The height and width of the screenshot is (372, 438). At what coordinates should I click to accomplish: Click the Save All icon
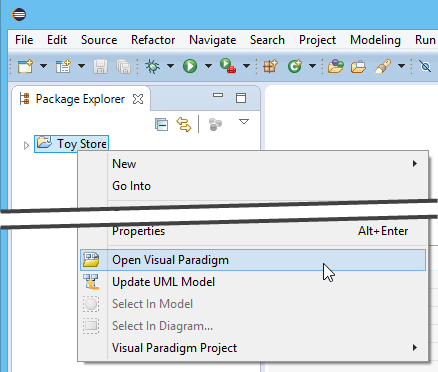tap(124, 66)
